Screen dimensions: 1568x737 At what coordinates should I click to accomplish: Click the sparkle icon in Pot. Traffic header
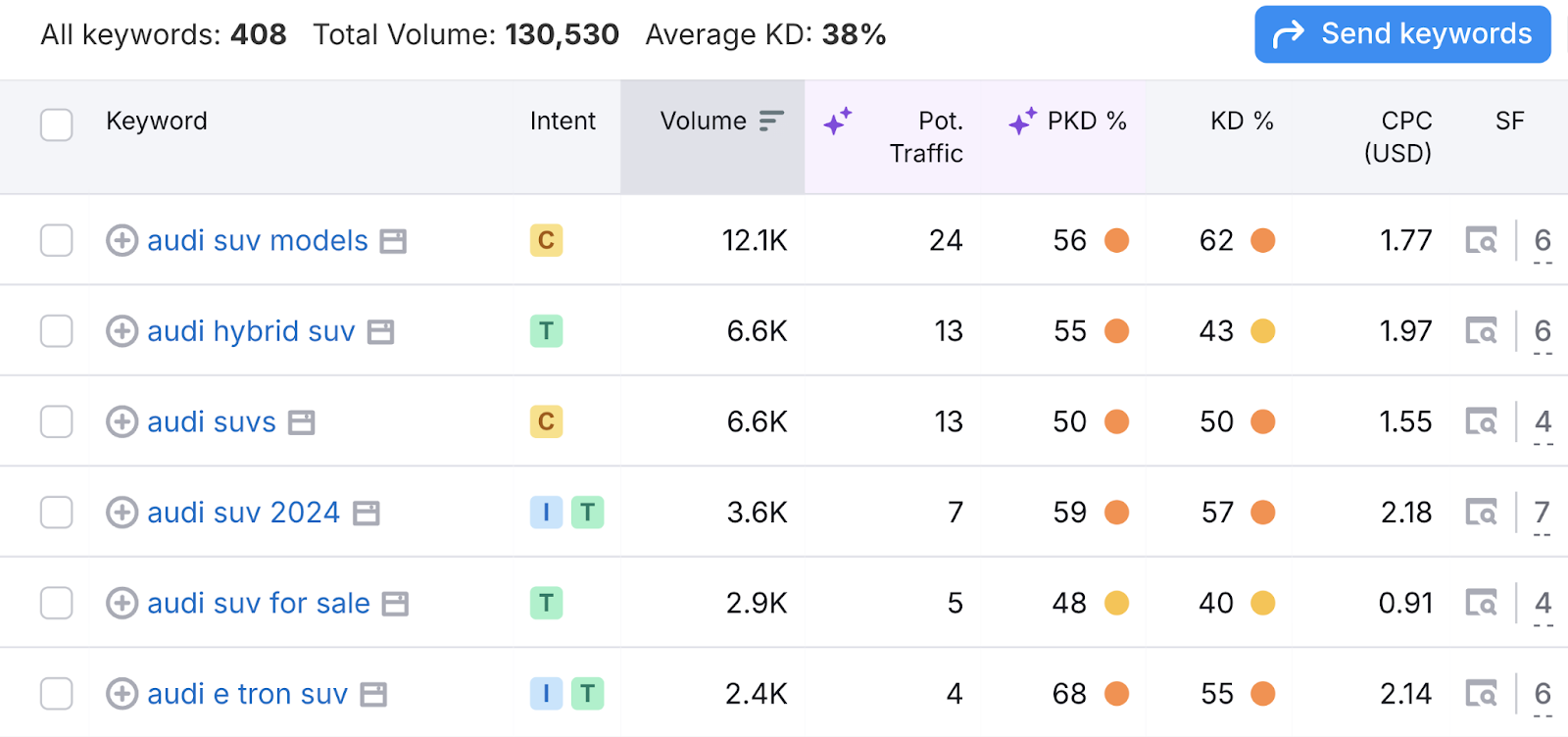(837, 122)
